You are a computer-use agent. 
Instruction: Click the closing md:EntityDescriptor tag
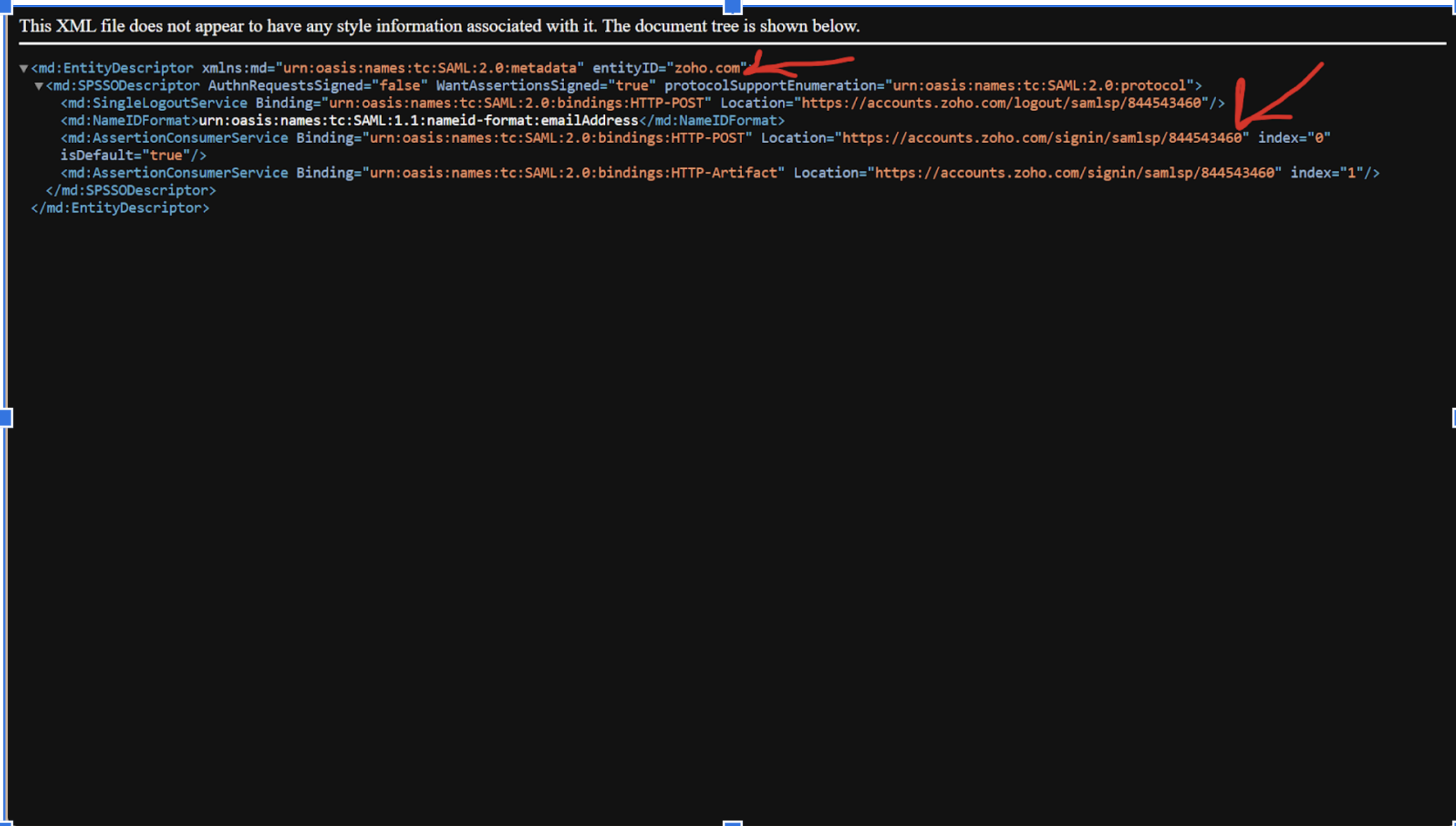click(x=120, y=208)
